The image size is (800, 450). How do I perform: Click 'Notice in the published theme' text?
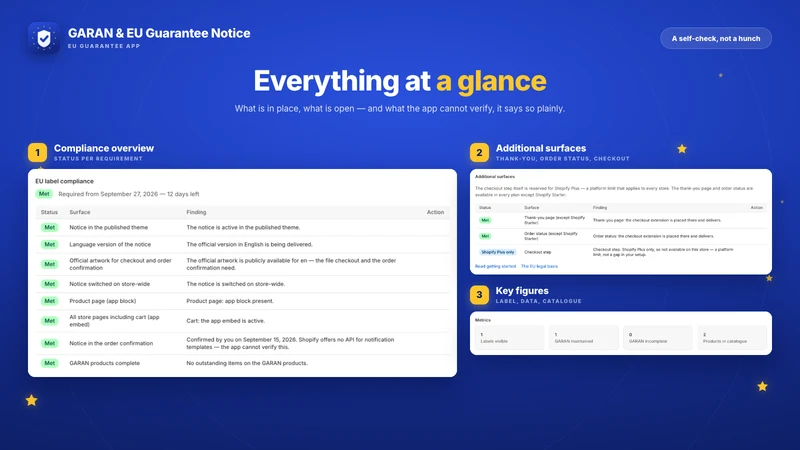point(109,228)
